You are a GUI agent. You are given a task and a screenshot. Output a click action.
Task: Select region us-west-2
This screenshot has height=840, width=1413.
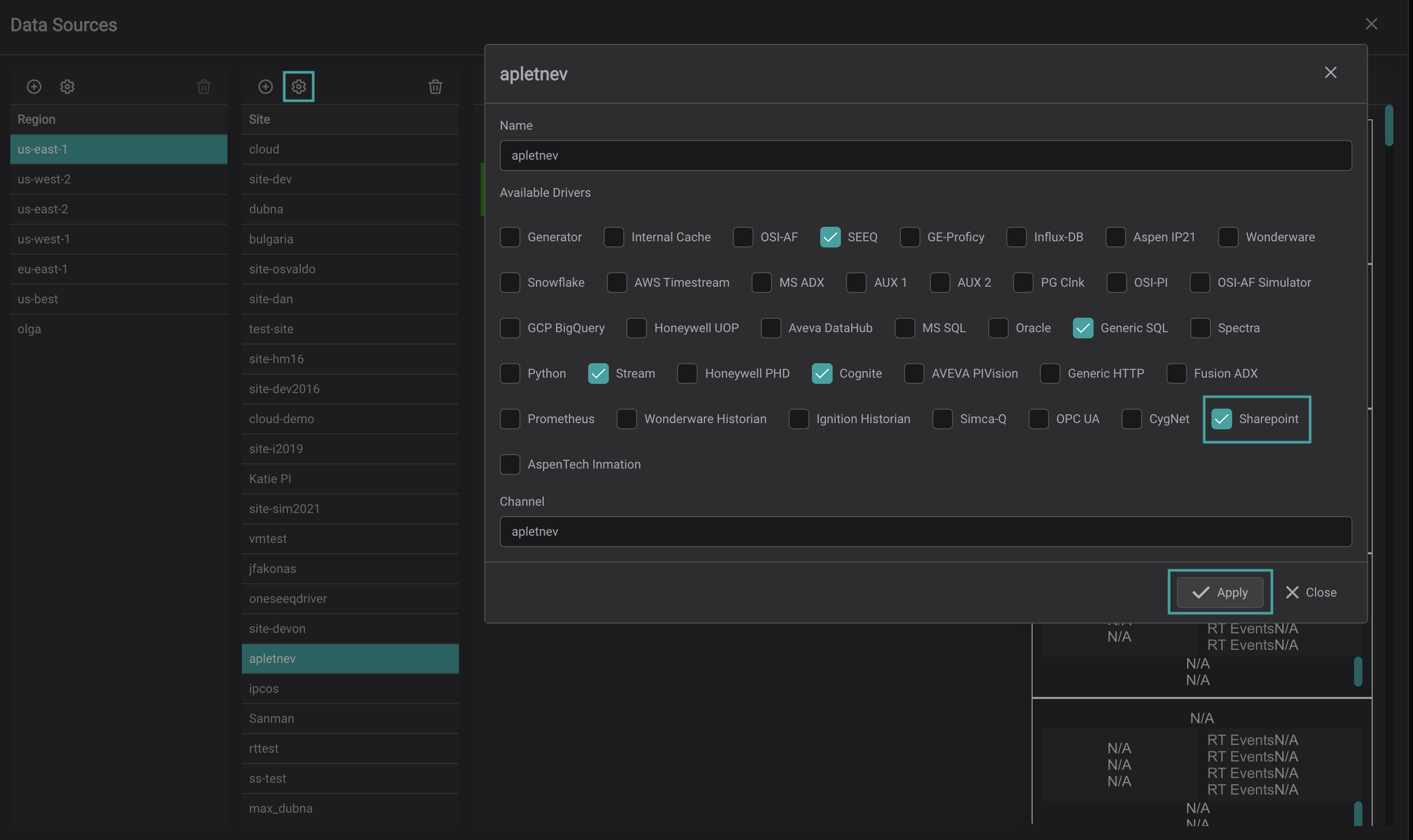click(x=119, y=179)
